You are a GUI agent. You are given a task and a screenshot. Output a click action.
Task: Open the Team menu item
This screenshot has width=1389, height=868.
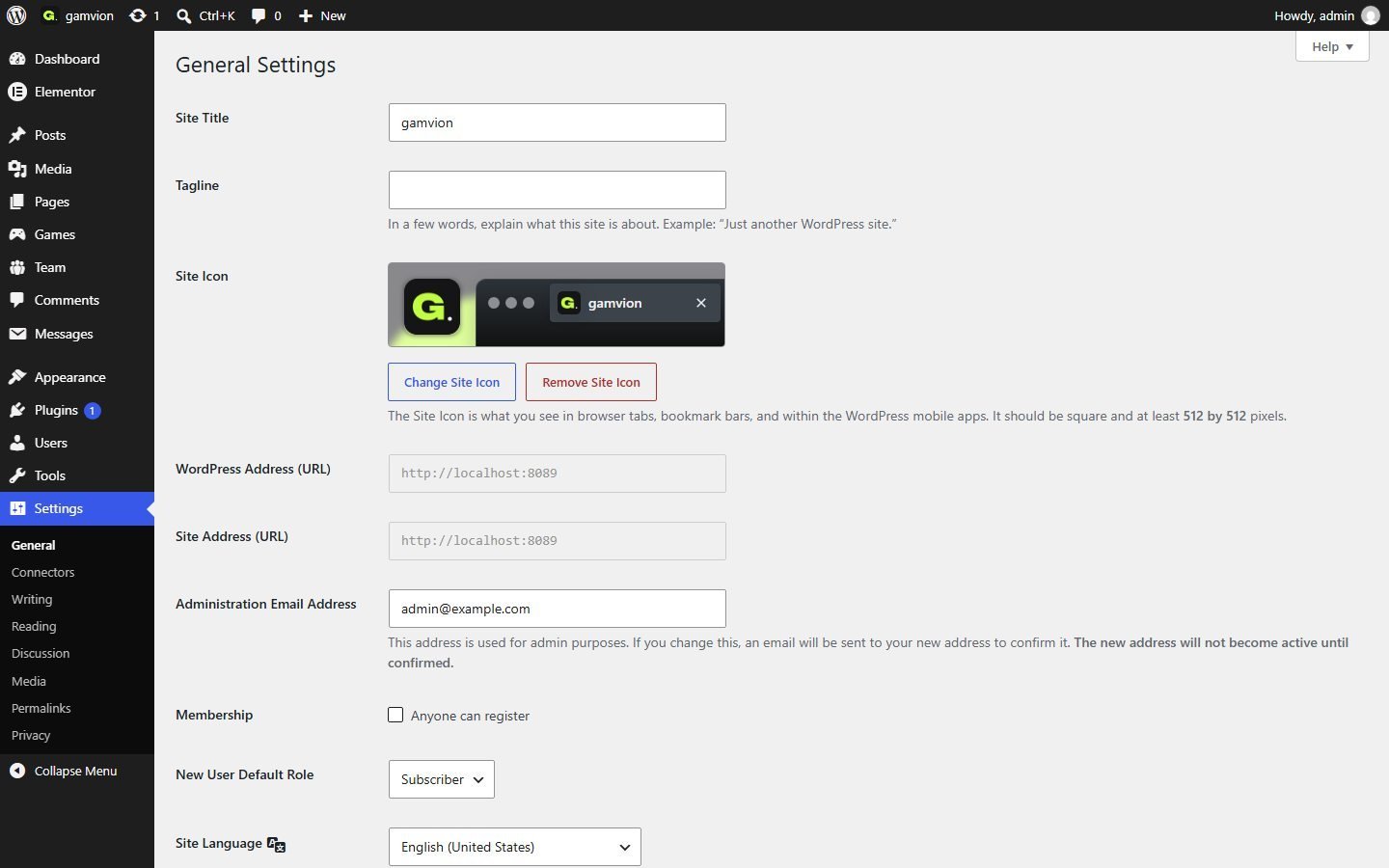click(x=77, y=267)
